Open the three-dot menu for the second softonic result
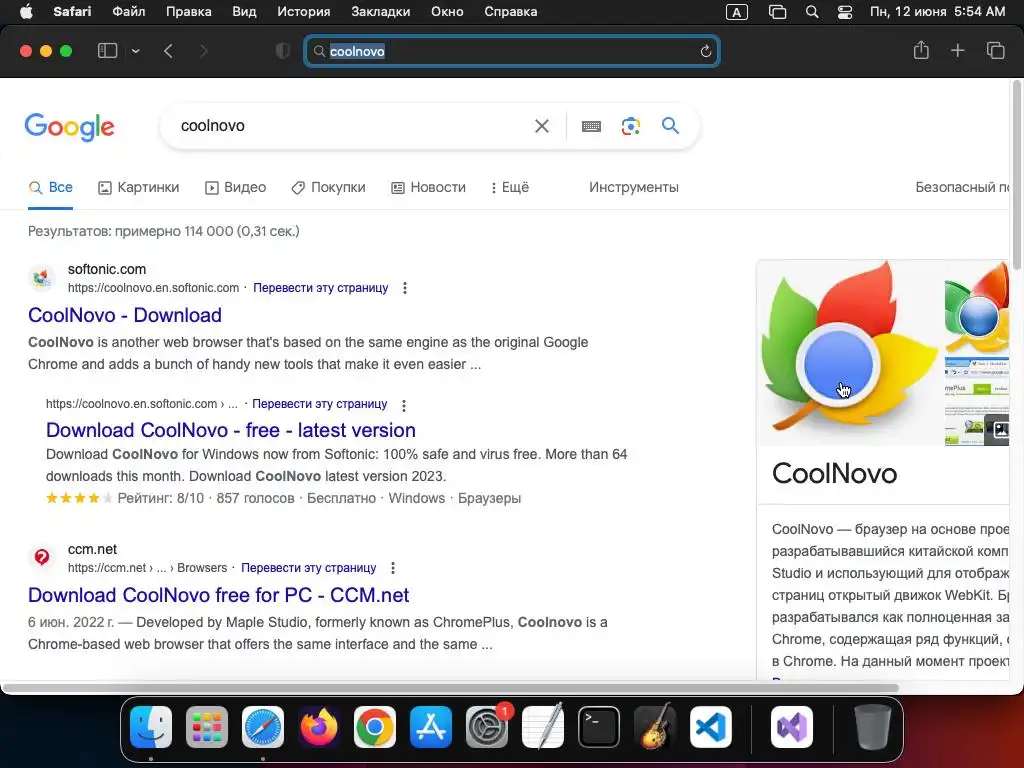Viewport: 1024px width, 768px height. point(404,406)
